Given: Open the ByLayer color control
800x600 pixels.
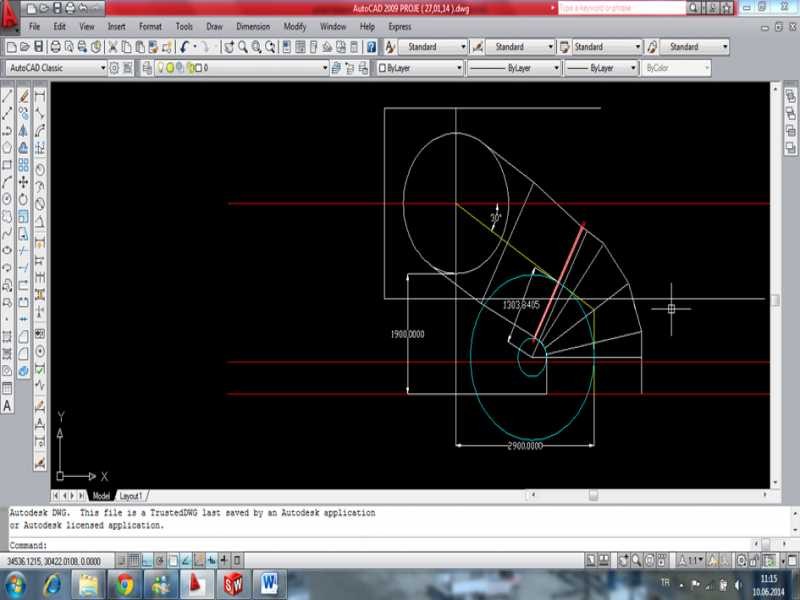Looking at the screenshot, I should pos(420,68).
